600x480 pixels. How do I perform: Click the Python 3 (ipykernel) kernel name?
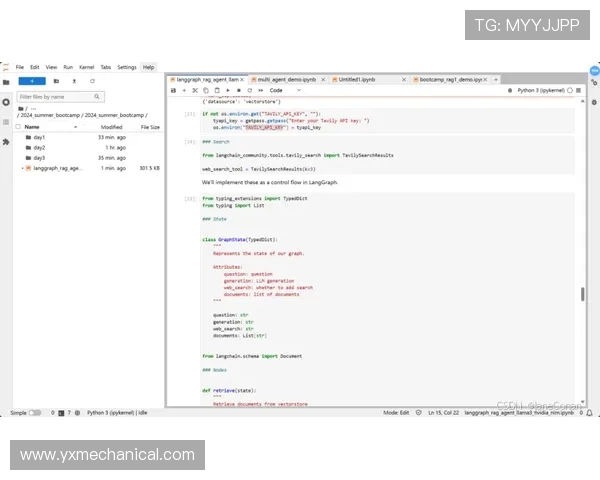click(541, 90)
